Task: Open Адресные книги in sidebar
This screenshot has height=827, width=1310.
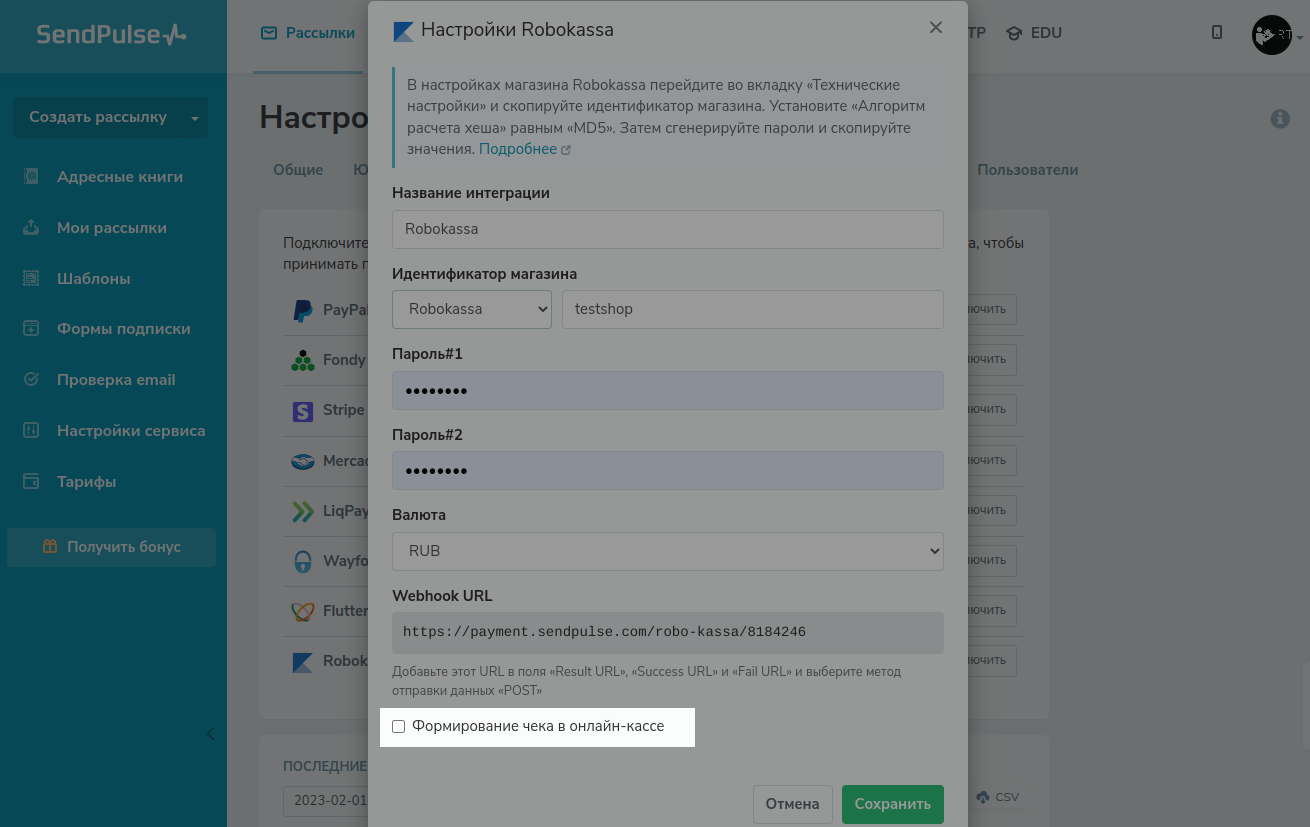Action: pos(120,176)
